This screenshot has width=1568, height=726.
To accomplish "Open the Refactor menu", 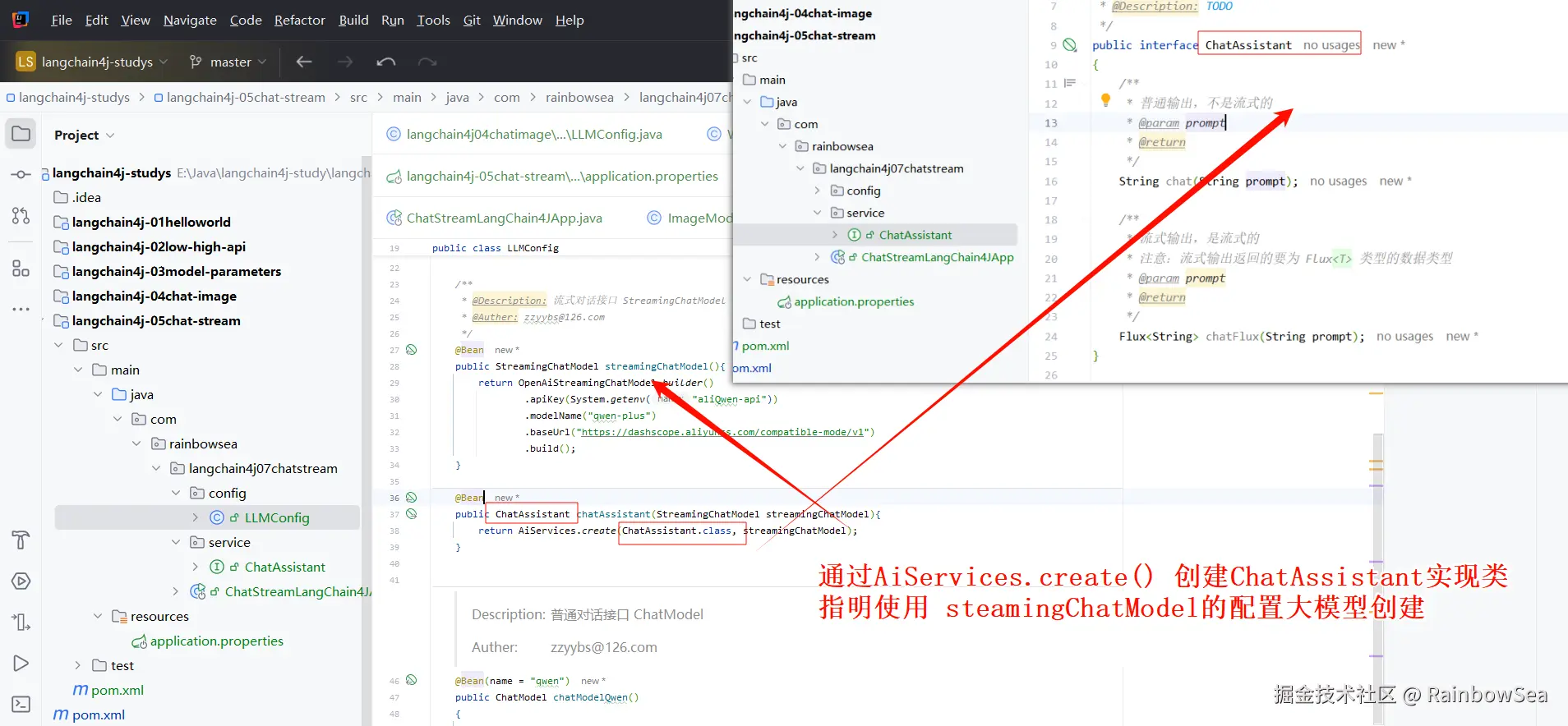I will click(x=300, y=20).
